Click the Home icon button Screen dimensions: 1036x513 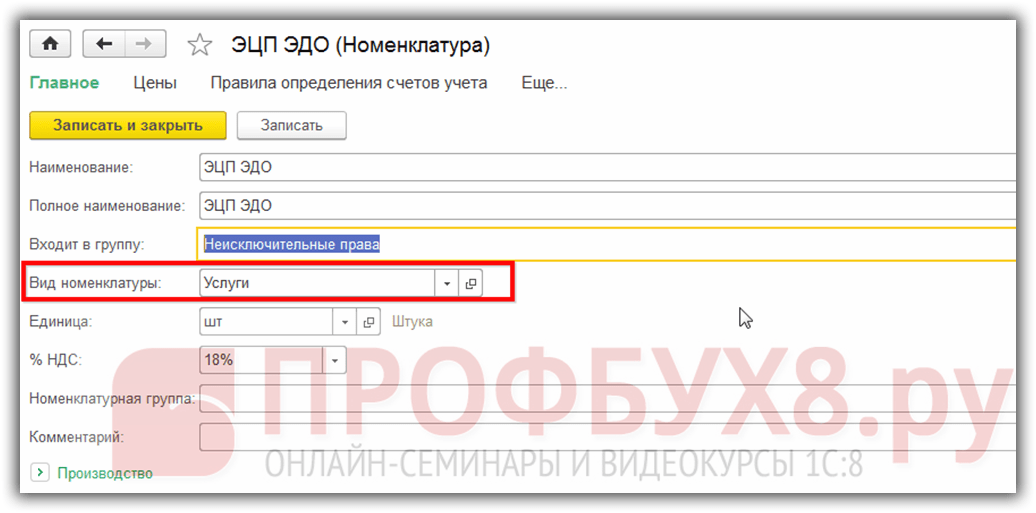(50, 44)
